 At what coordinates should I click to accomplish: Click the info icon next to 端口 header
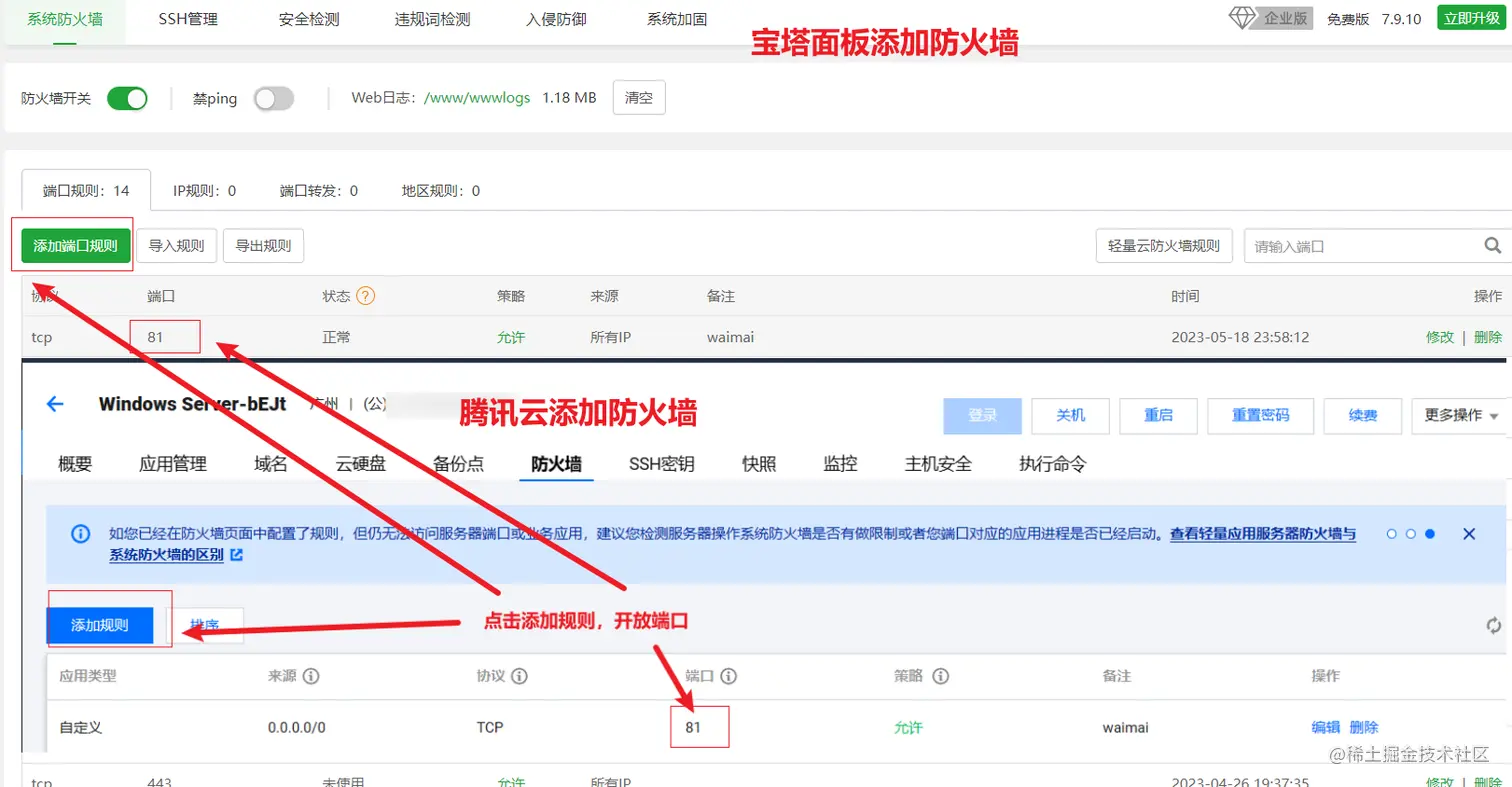[729, 676]
